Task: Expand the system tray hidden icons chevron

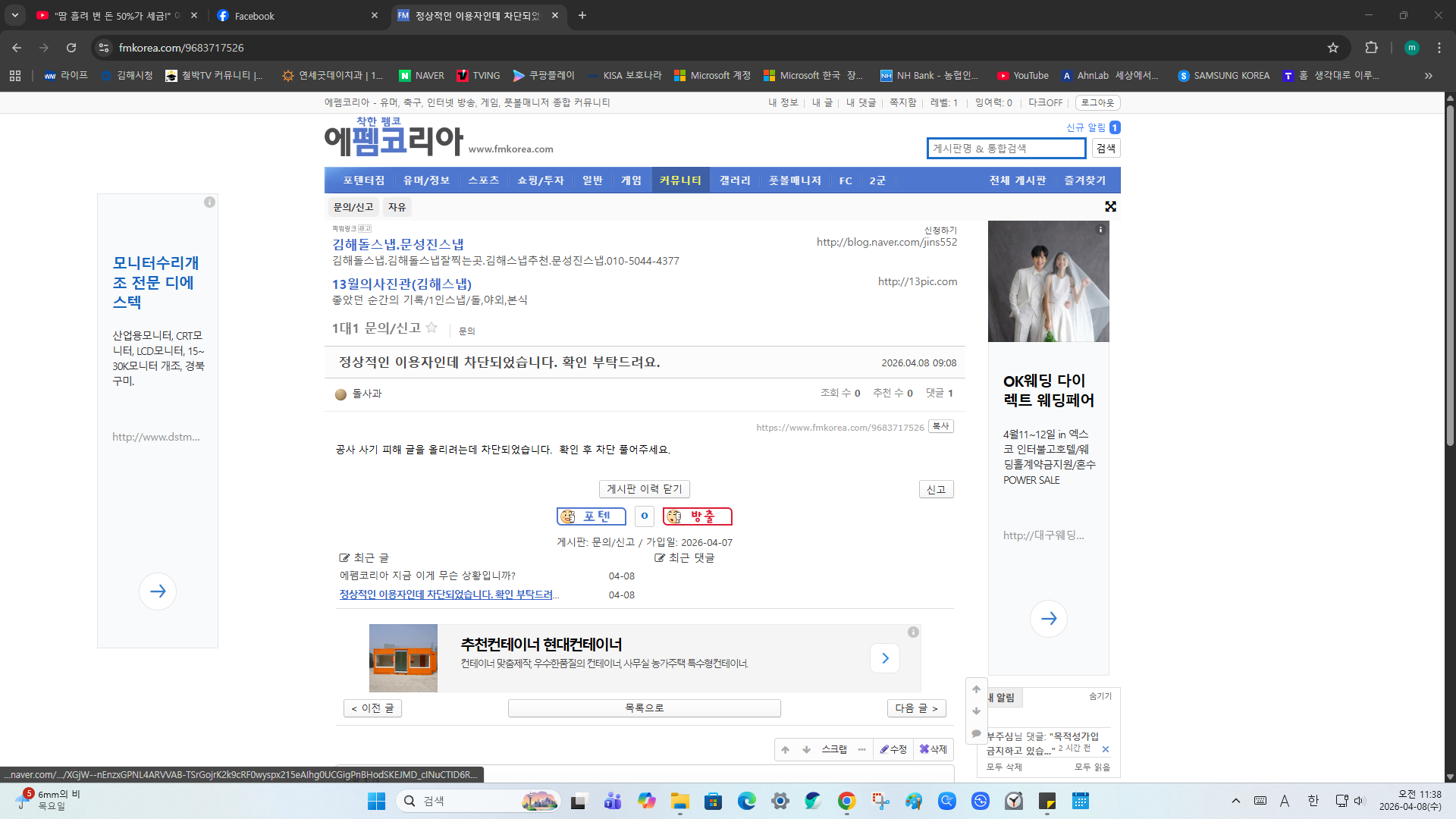Action: coord(1236,801)
